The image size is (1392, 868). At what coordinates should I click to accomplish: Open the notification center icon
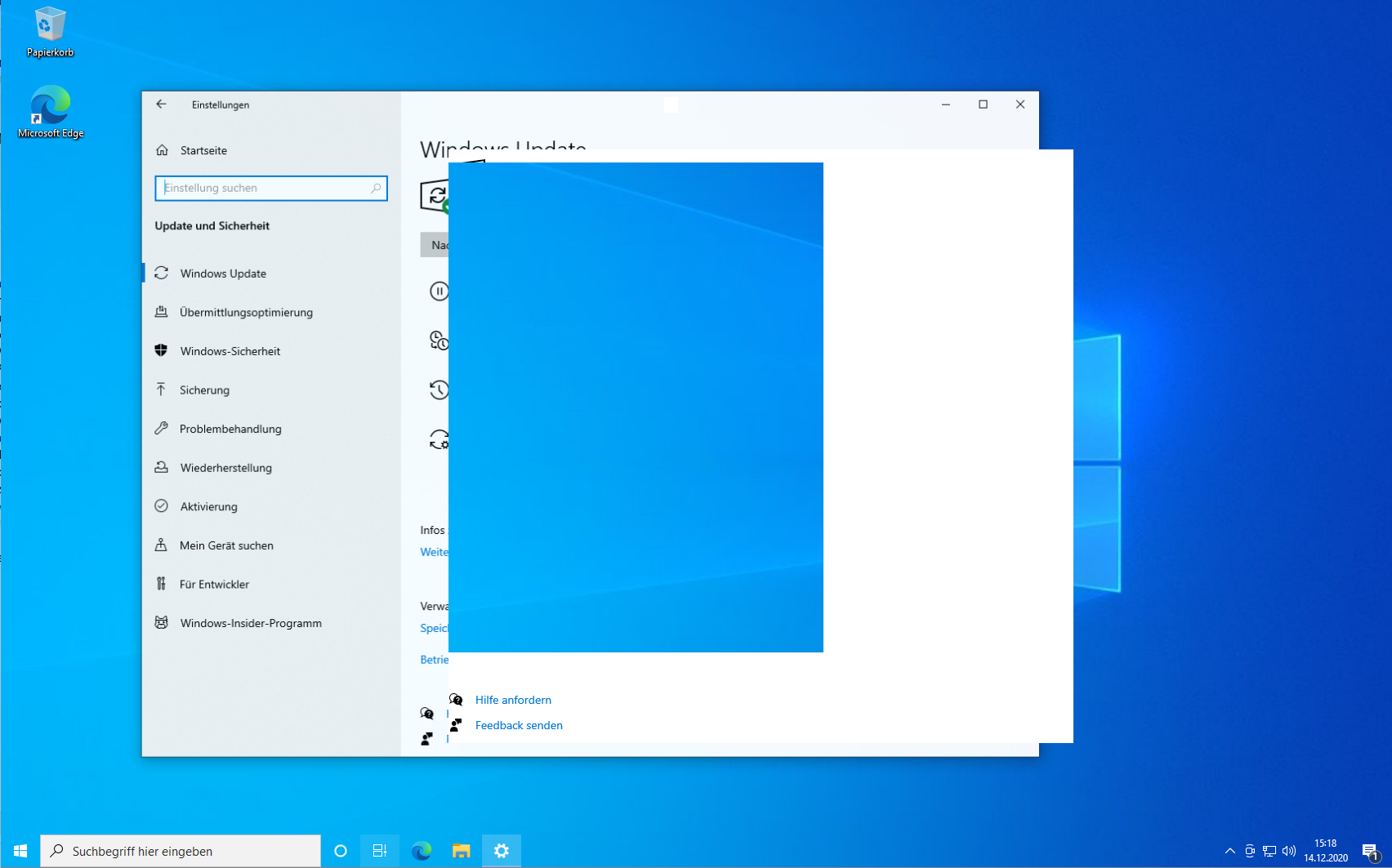1371,851
